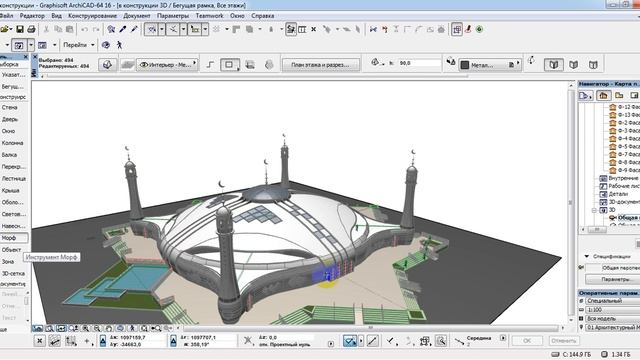Expand the Спецификации section triangle
The image size is (640, 360).
click(x=587, y=256)
